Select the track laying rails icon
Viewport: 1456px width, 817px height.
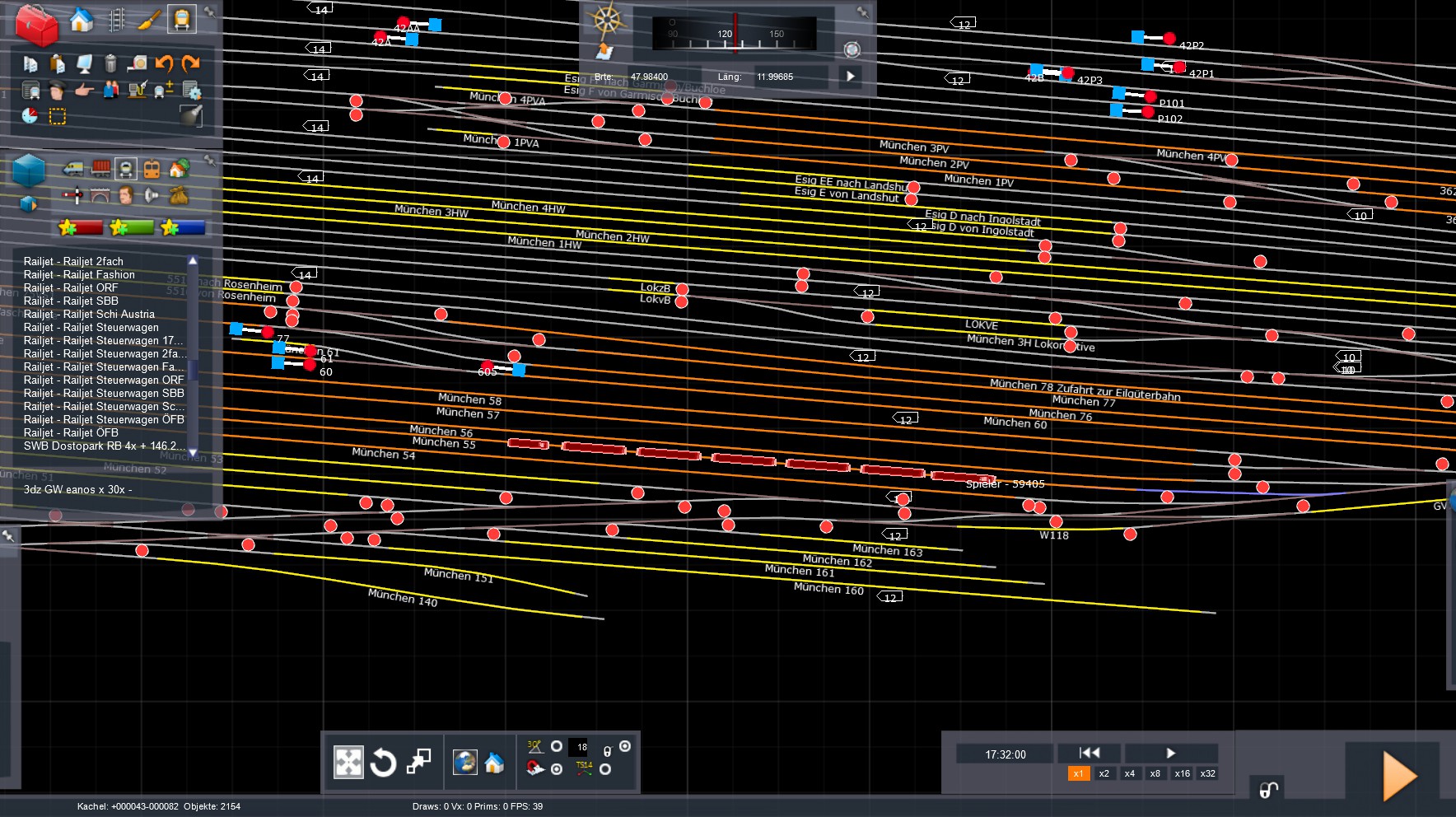(x=116, y=20)
